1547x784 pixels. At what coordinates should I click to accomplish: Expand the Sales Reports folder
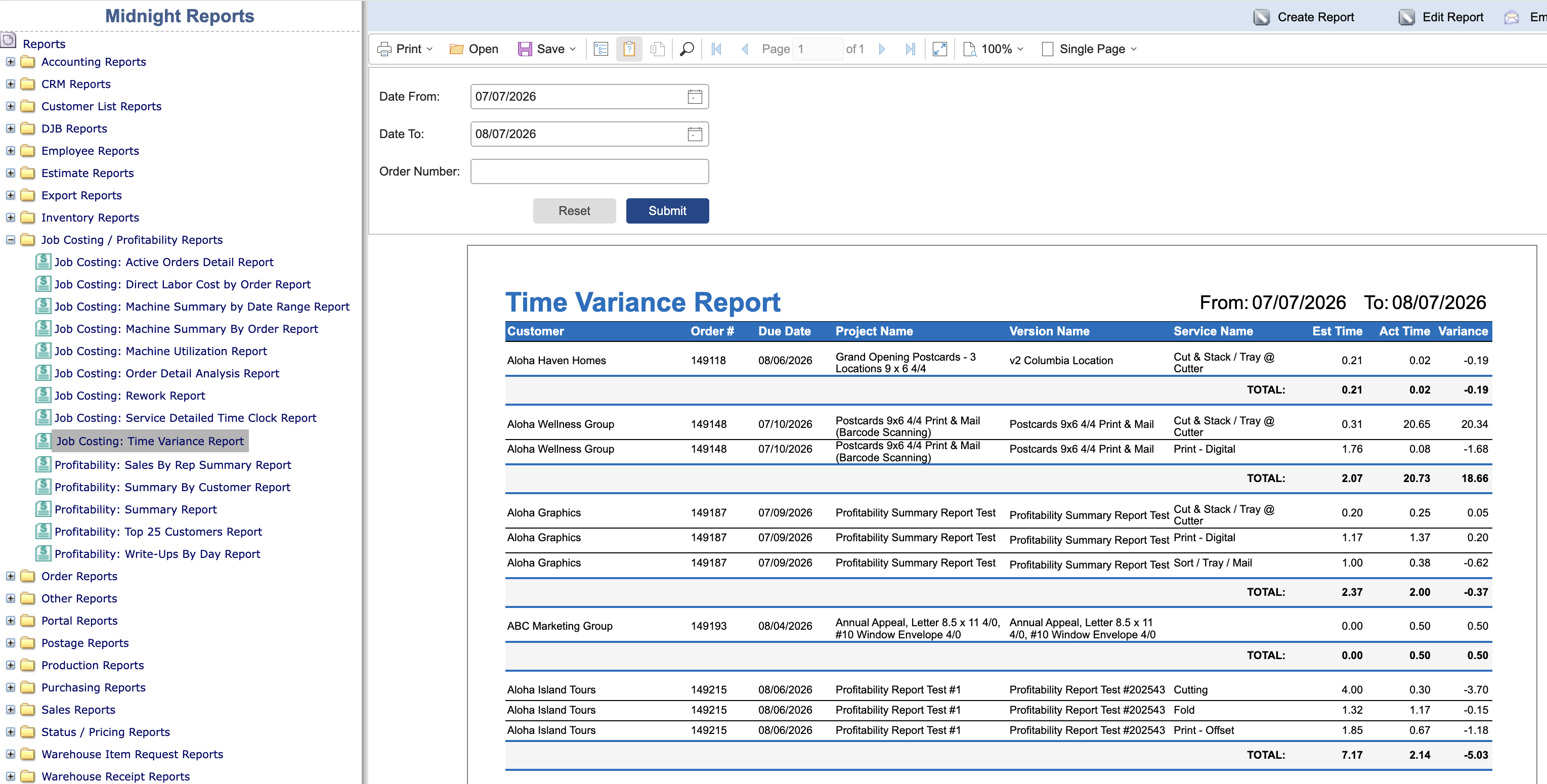(10, 710)
